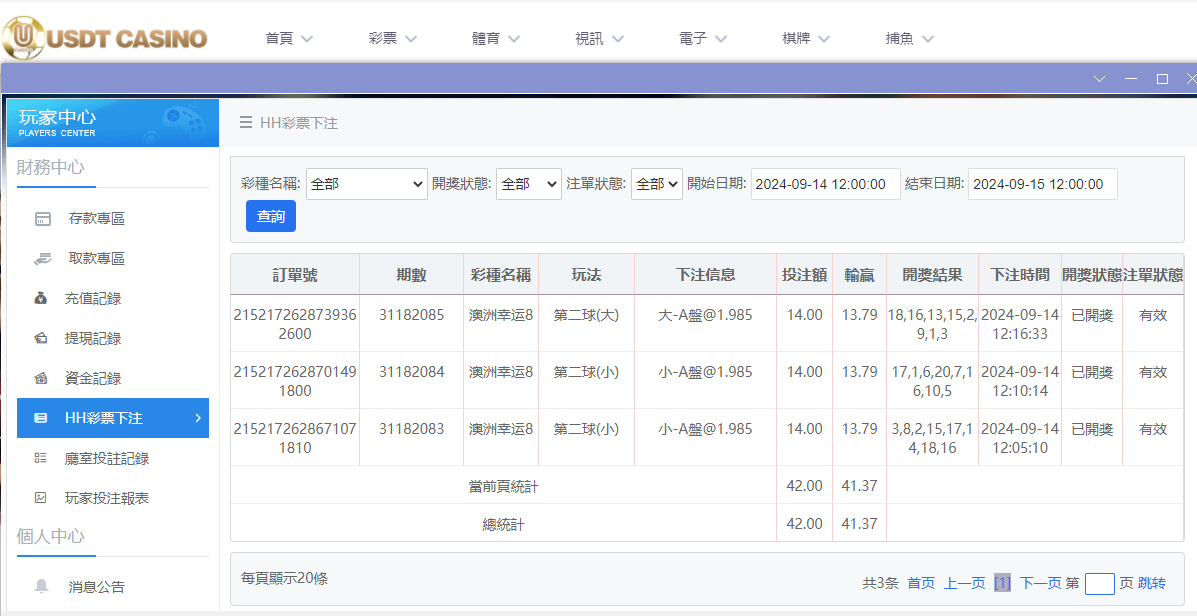This screenshot has height=616, width=1197.
Task: Open the 開獎狀態 draw status dropdown
Action: (x=528, y=184)
